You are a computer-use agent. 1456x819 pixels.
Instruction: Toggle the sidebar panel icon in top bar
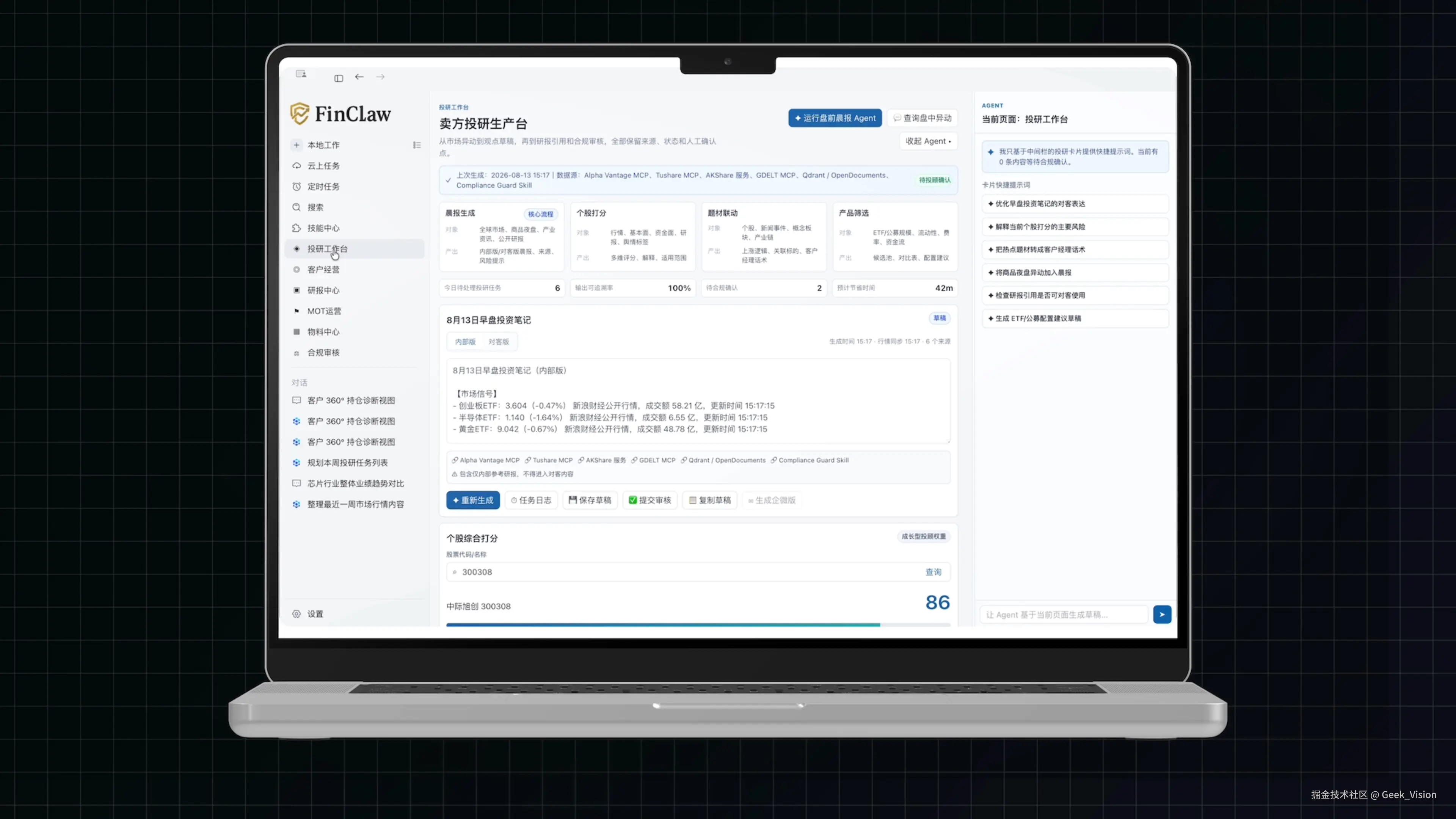(x=339, y=78)
